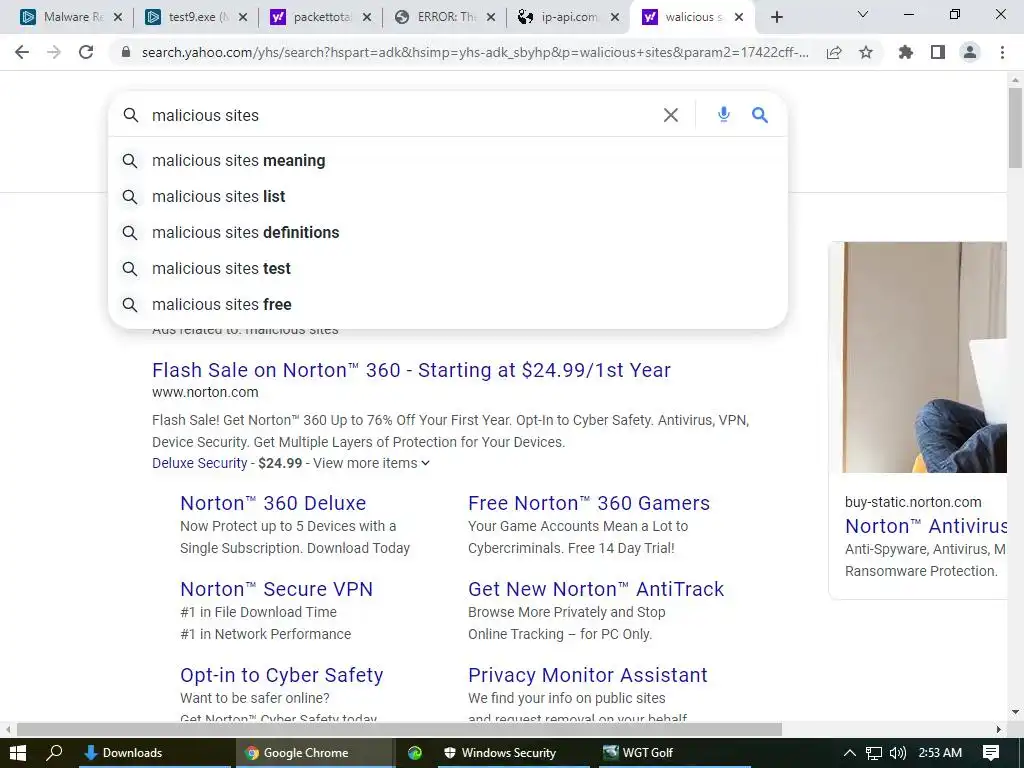
Task: Open the Opt-in to Cyber Safety link
Action: (x=281, y=675)
